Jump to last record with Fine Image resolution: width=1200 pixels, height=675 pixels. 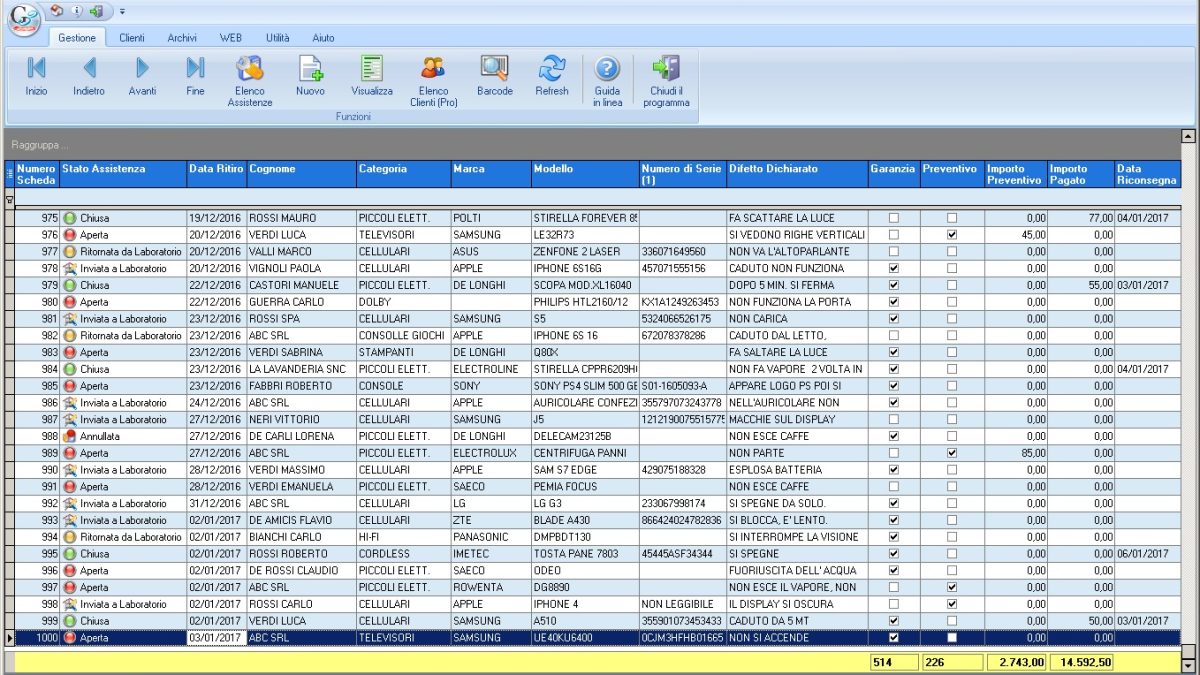[x=195, y=76]
